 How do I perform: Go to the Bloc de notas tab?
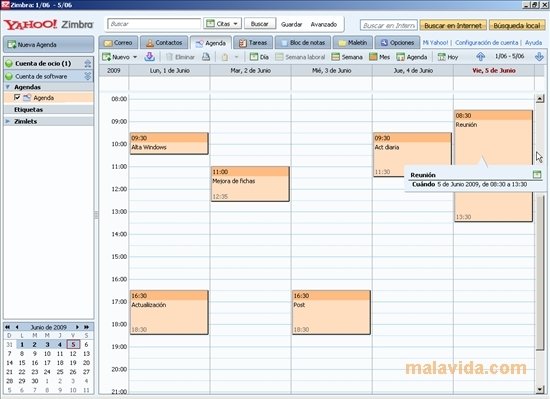click(303, 43)
